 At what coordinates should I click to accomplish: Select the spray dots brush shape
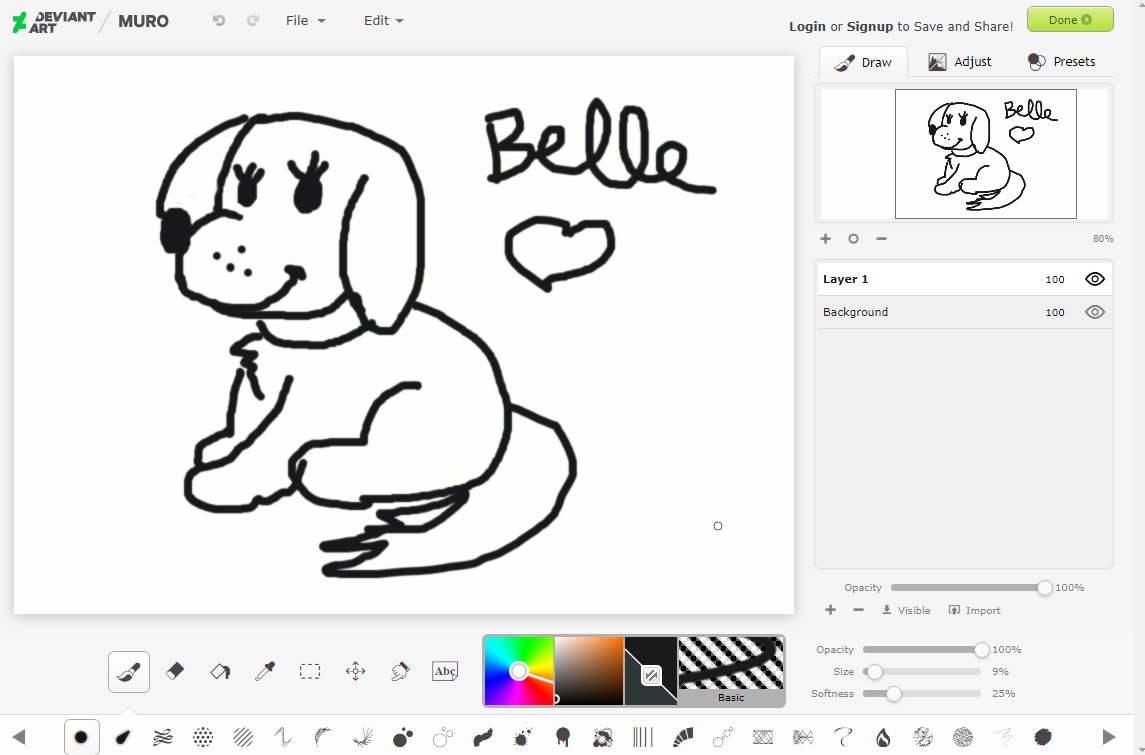(x=203, y=738)
